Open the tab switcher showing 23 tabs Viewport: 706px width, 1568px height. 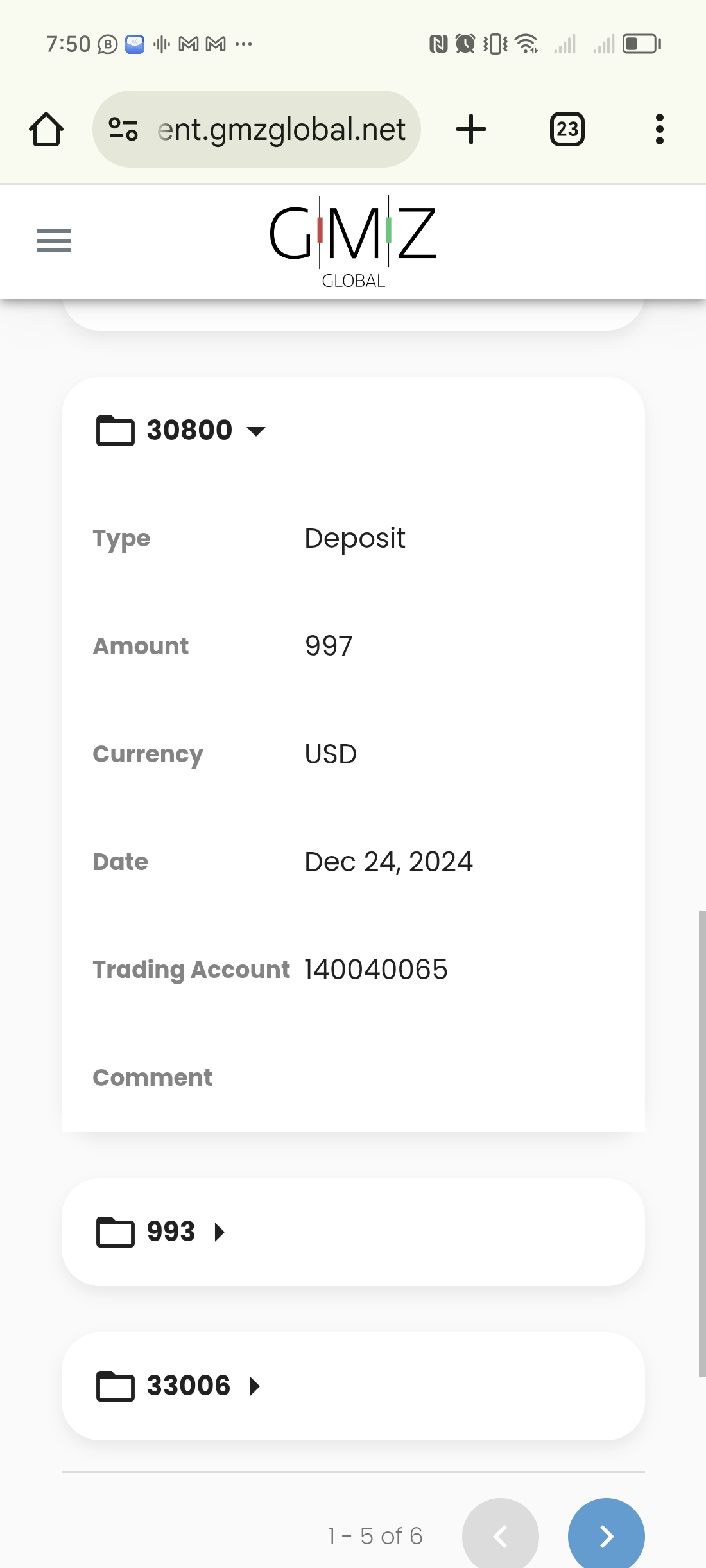click(567, 130)
